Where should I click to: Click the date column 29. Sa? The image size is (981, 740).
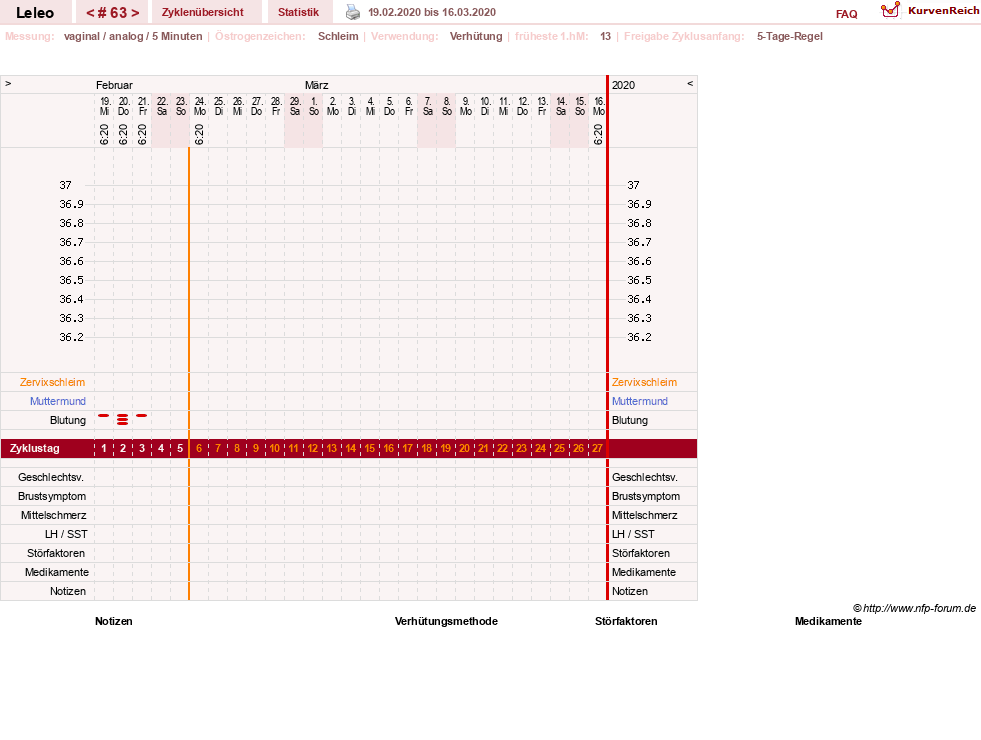(x=295, y=106)
